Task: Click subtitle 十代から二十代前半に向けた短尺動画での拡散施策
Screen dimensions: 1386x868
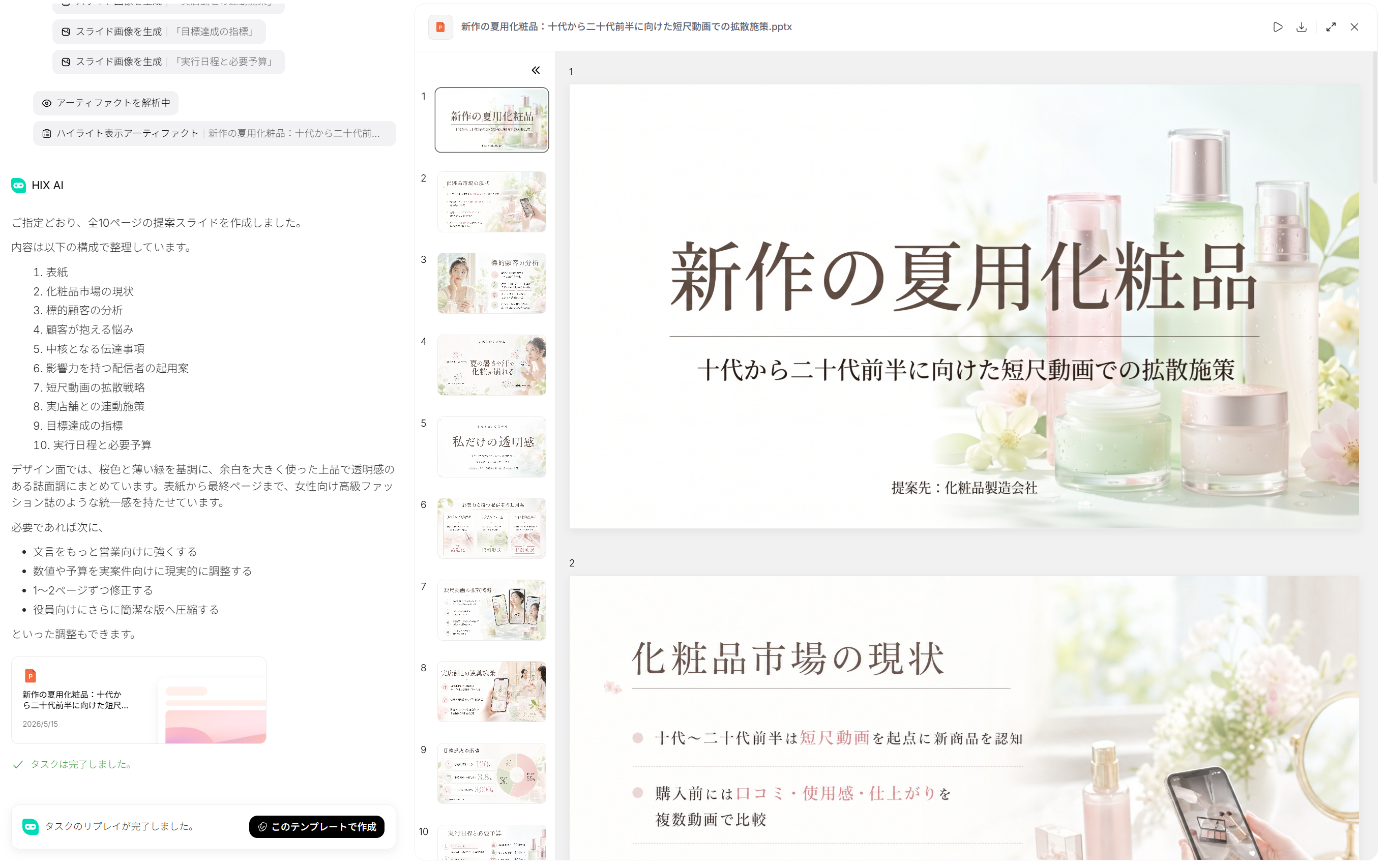Action: pos(966,370)
